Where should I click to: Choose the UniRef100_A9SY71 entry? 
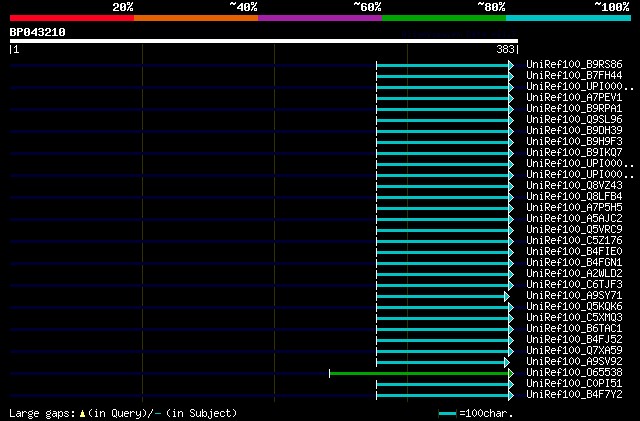click(x=574, y=296)
